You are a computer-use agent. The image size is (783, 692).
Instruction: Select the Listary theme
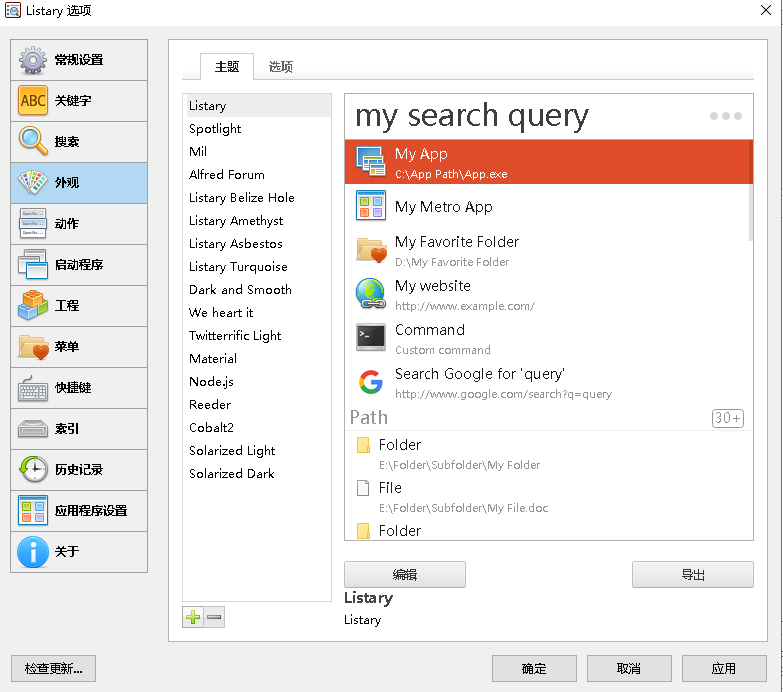(257, 106)
